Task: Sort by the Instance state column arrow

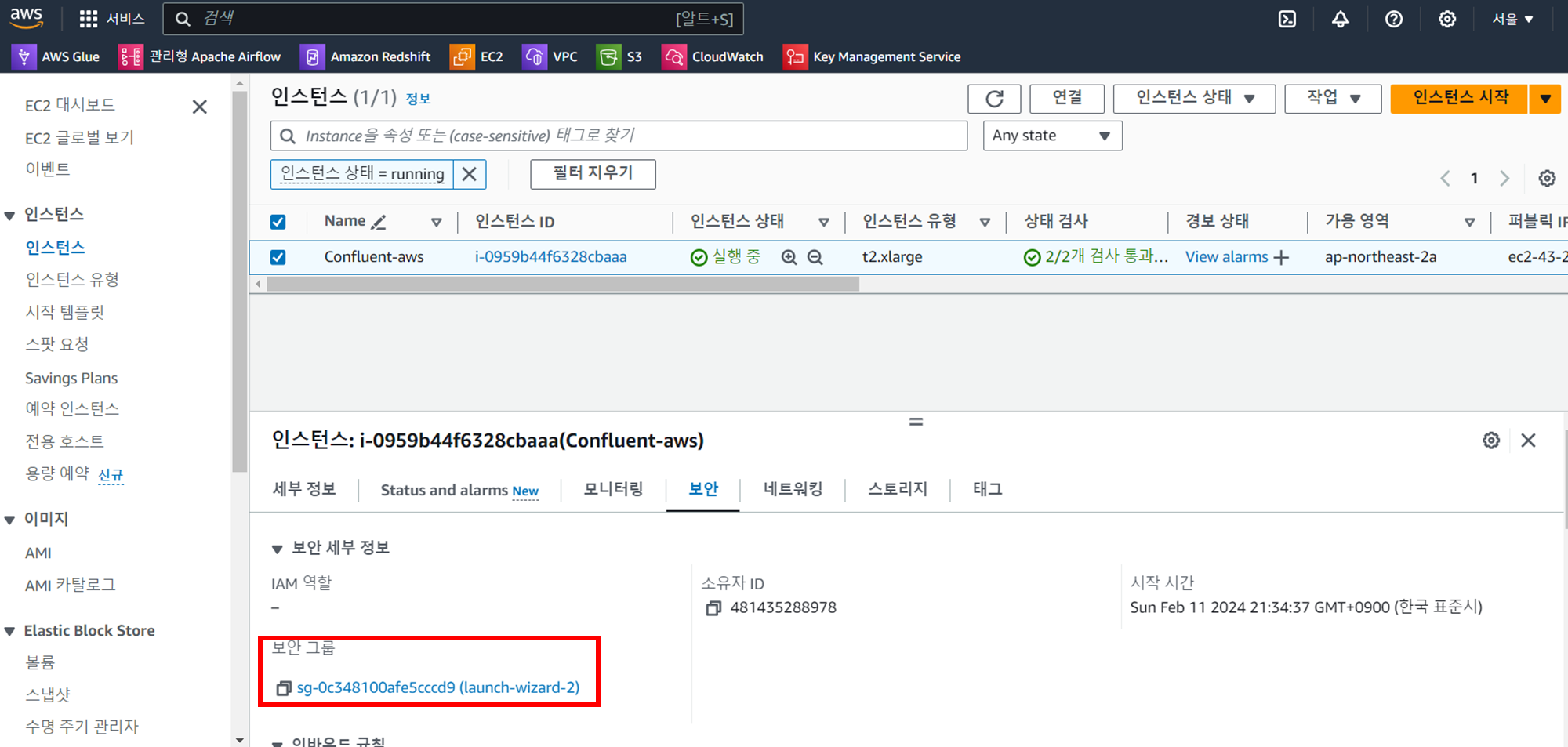Action: coord(824,223)
